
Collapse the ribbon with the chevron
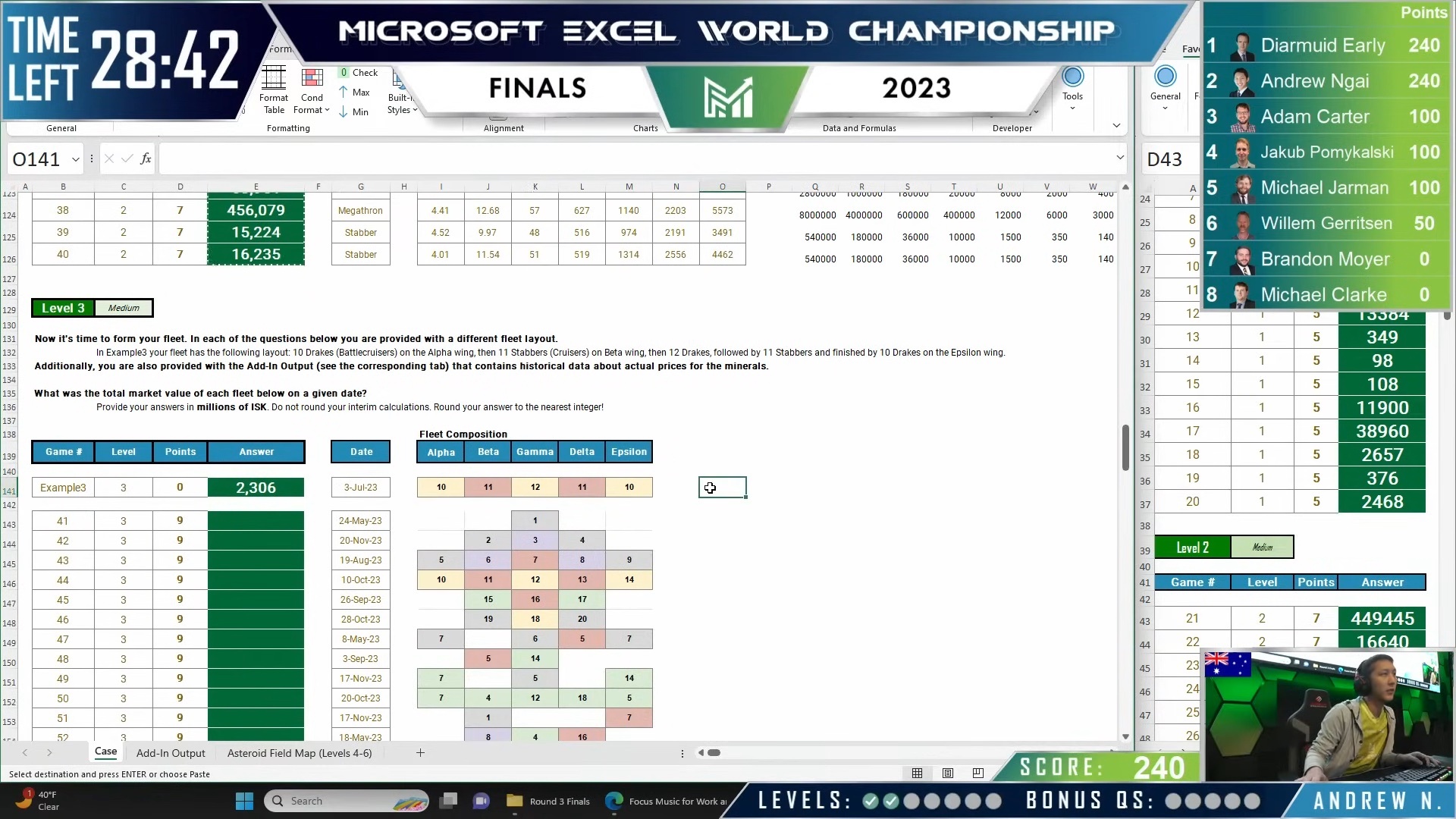[x=1116, y=124]
